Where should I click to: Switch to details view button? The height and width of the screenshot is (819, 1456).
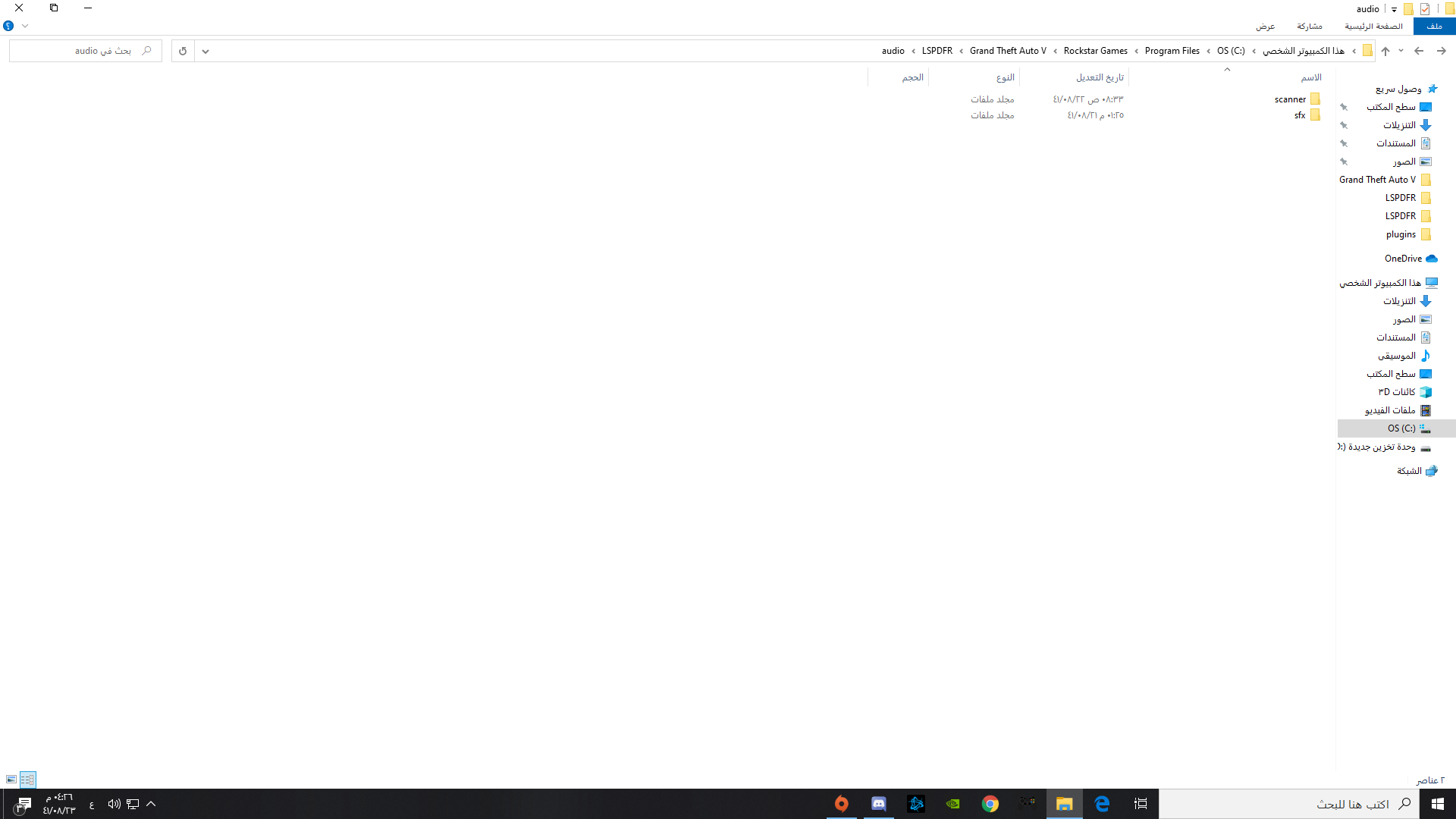pyautogui.click(x=27, y=780)
